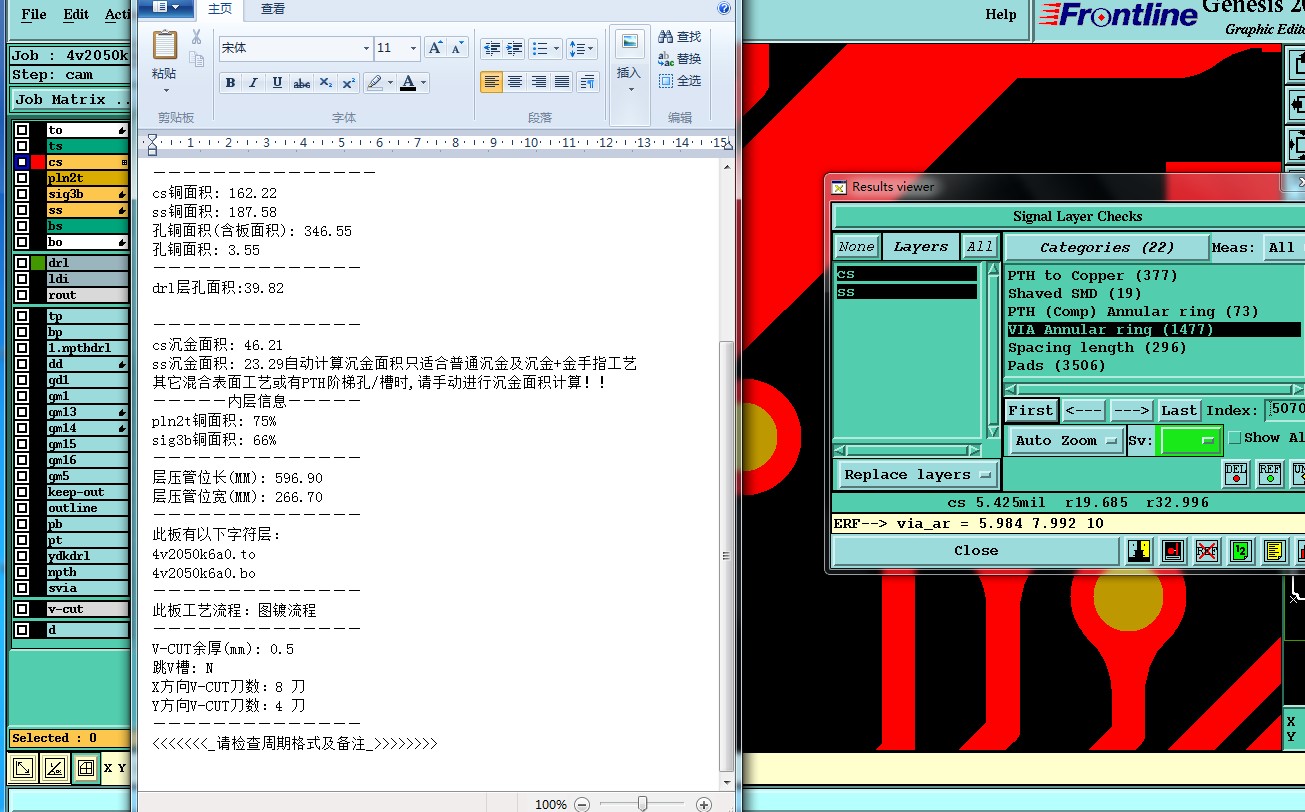The height and width of the screenshot is (812, 1305).
Task: Click the crossed-out REF icon
Action: [1207, 551]
